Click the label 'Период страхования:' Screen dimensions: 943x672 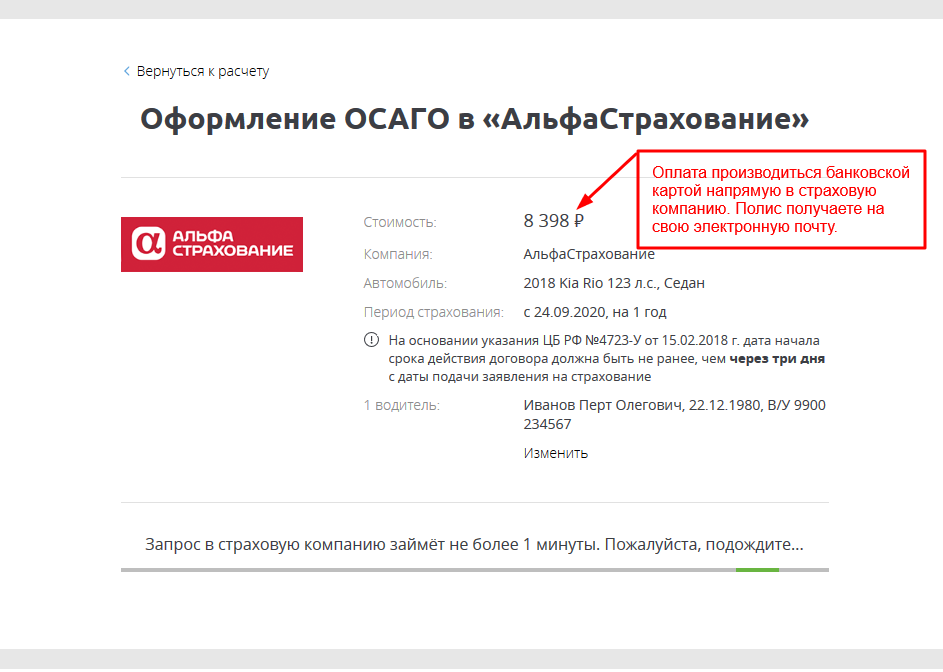pos(434,312)
